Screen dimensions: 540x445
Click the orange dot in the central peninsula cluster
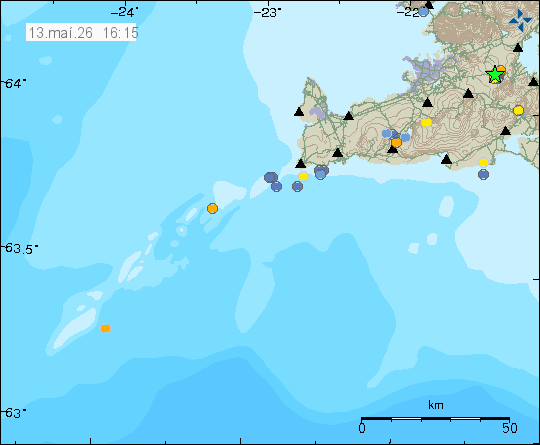point(396,142)
